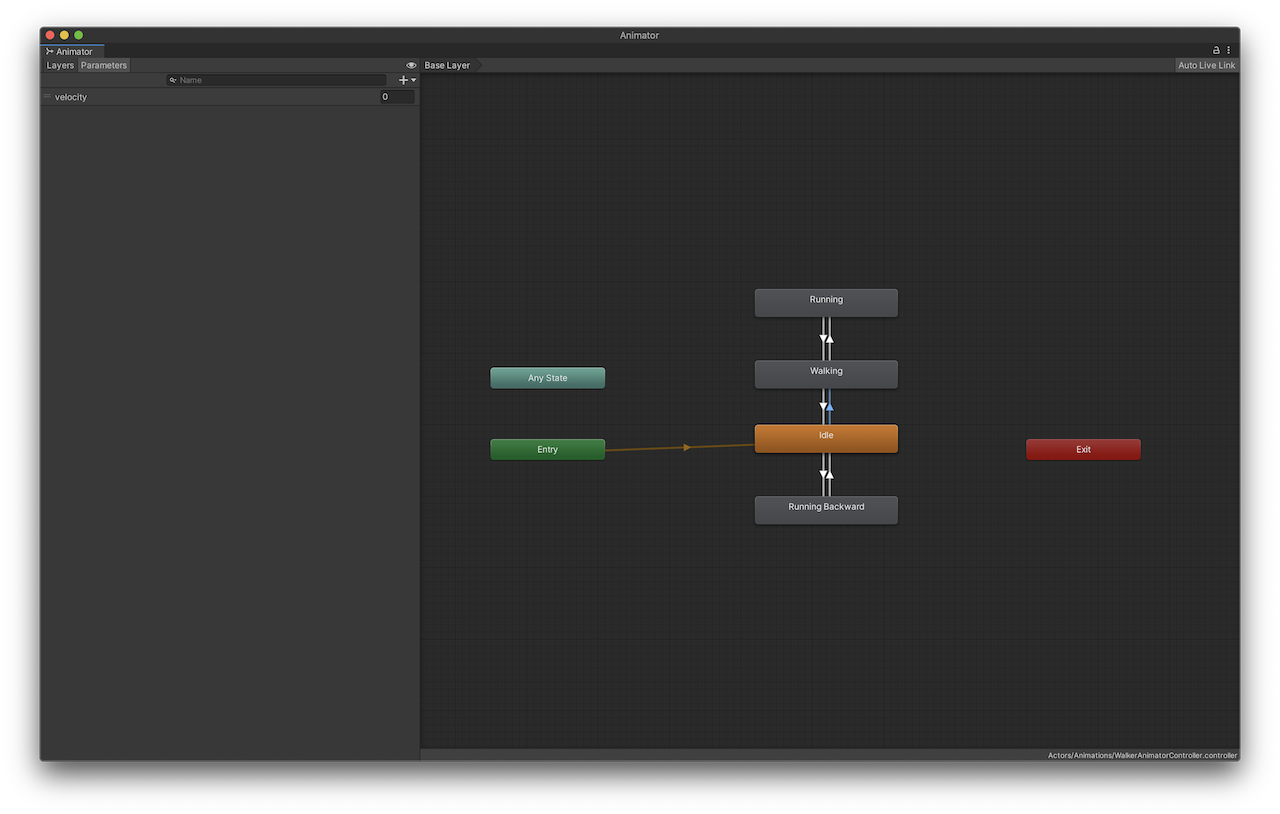Grab the drag handle beside velocity
The height and width of the screenshot is (814, 1280).
pos(47,97)
